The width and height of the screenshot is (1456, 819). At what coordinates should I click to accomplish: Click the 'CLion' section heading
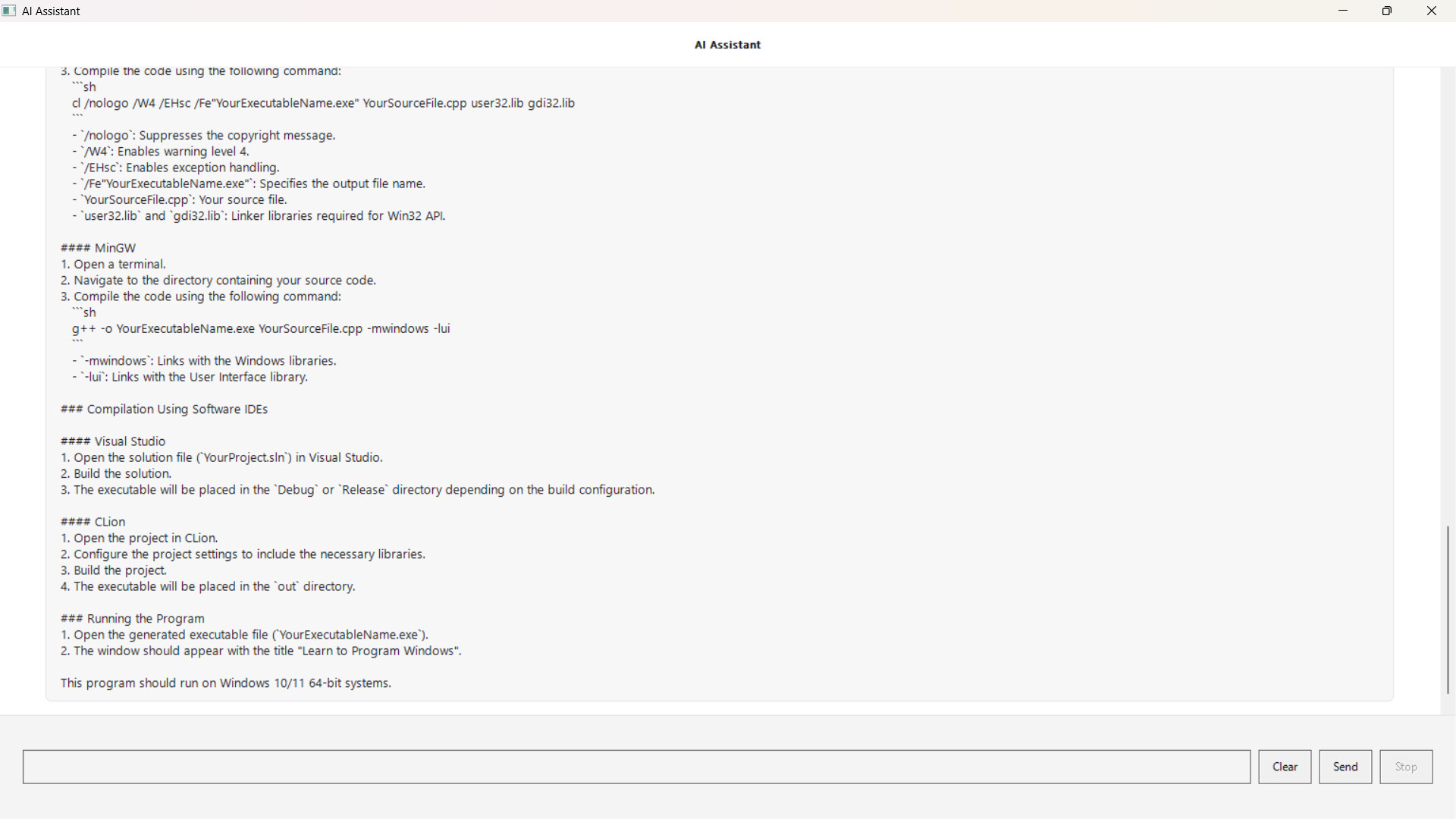point(93,521)
